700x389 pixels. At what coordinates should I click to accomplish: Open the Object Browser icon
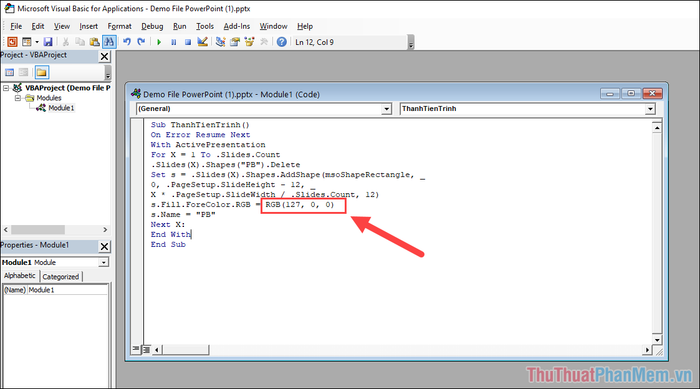pyautogui.click(x=249, y=42)
